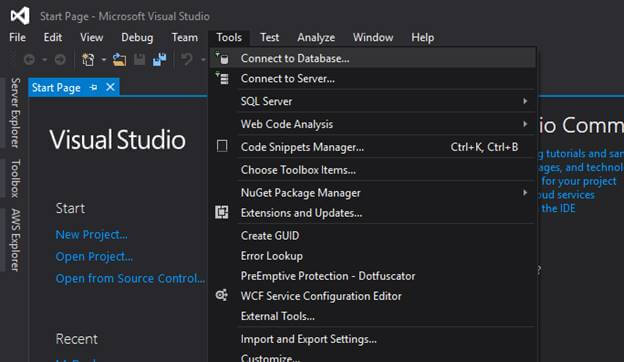Screen dimensions: 624x362
Task: Select Connect to Database menu entry
Action: pyautogui.click(x=373, y=58)
